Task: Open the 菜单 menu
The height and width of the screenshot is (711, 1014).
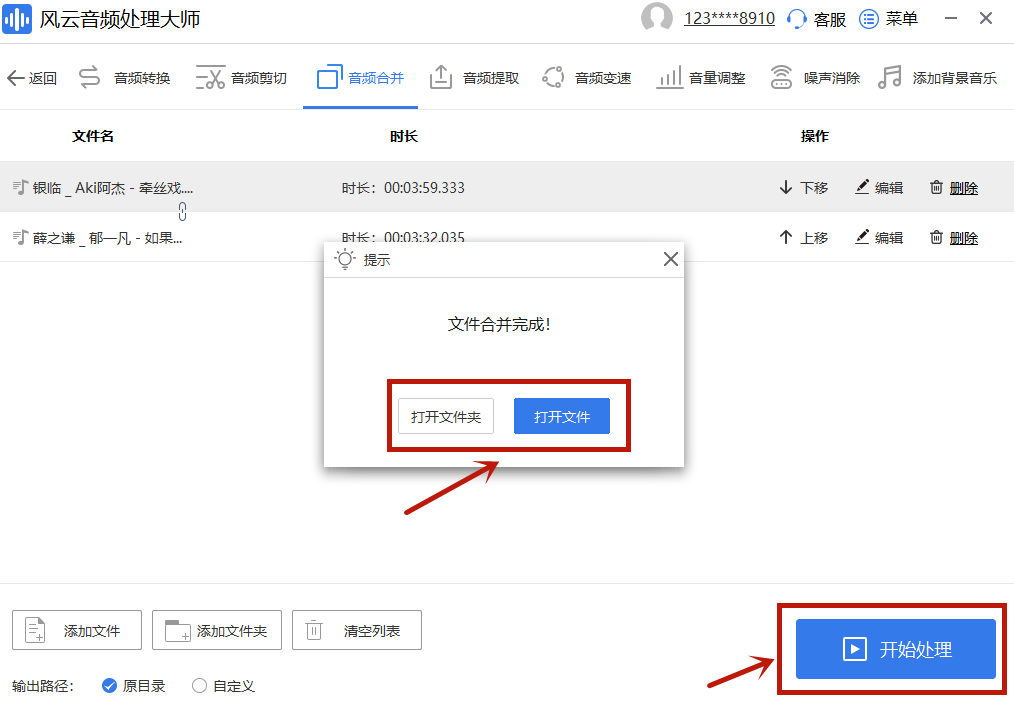Action: click(888, 19)
